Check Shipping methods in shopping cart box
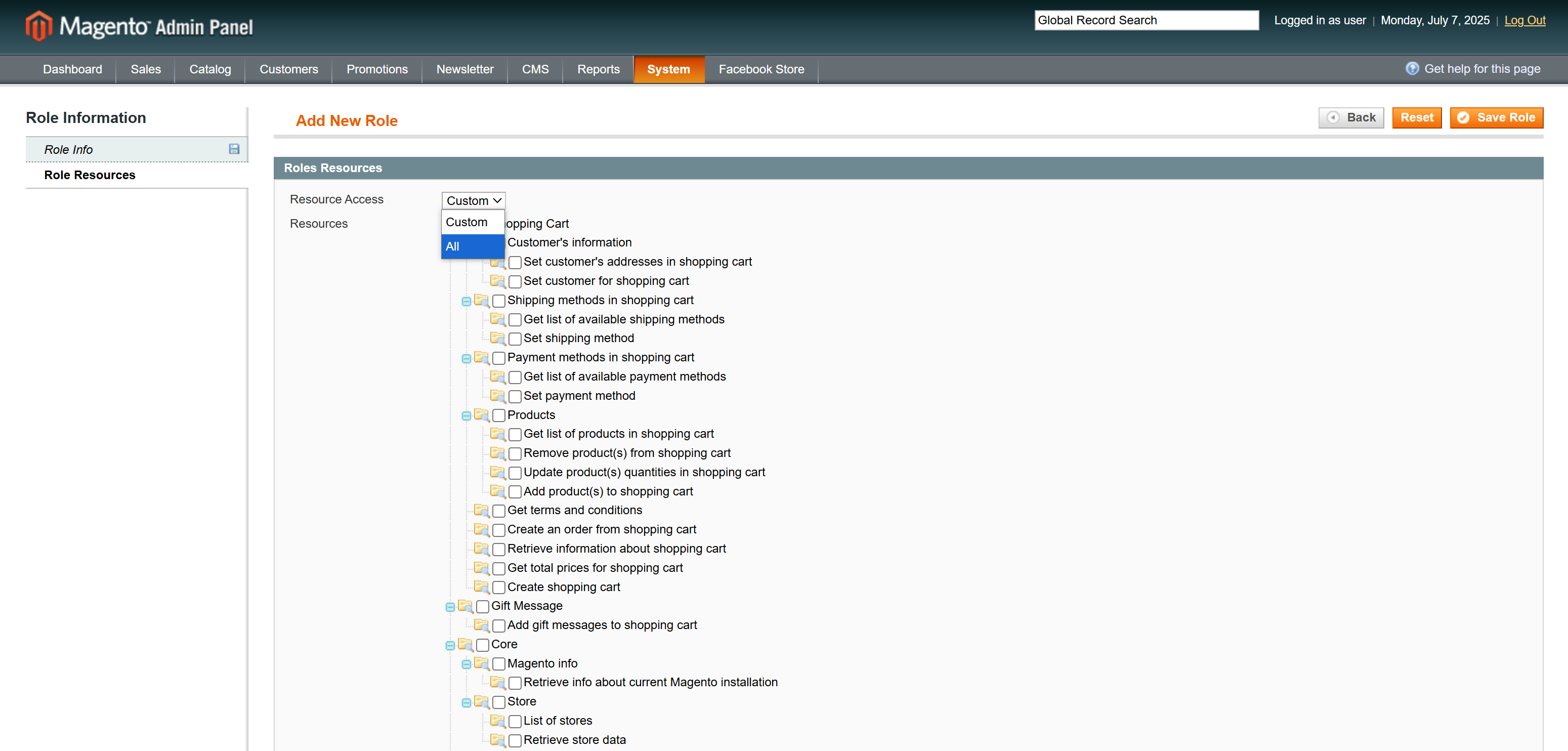 tap(499, 301)
